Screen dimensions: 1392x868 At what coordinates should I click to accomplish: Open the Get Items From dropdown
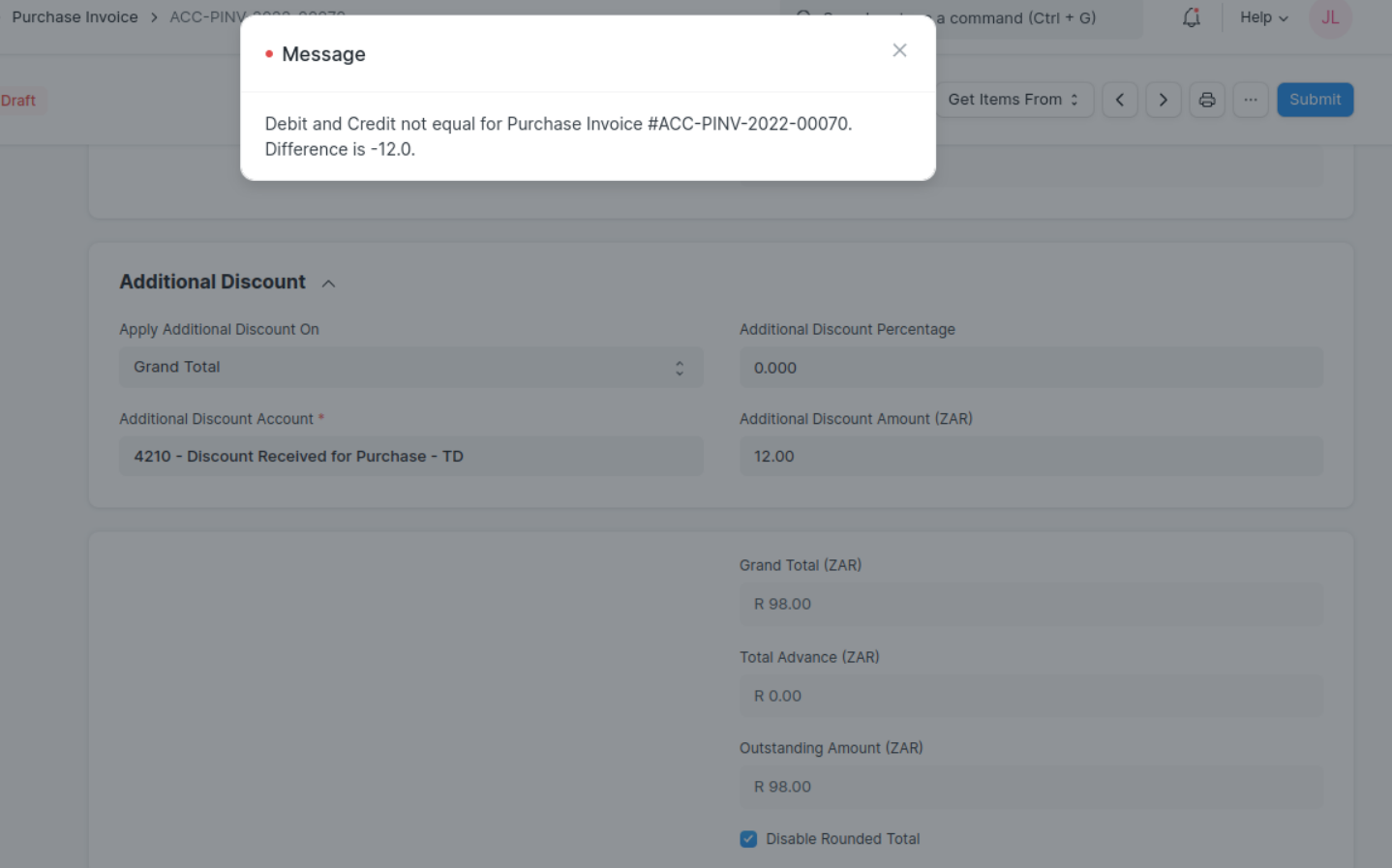[1012, 99]
